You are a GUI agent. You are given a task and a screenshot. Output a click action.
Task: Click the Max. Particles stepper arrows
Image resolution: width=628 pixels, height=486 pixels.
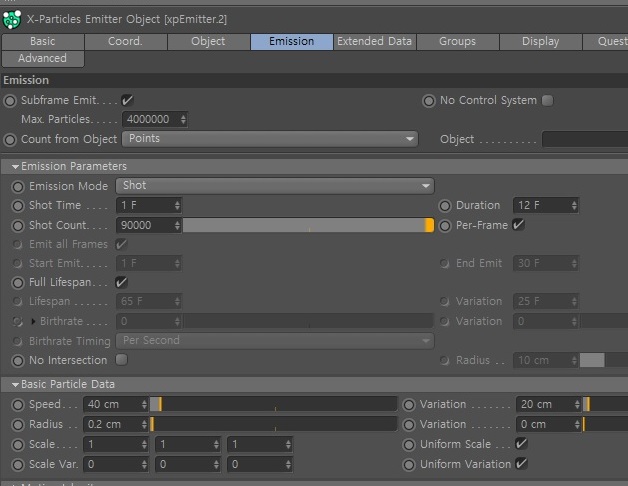[x=183, y=119]
